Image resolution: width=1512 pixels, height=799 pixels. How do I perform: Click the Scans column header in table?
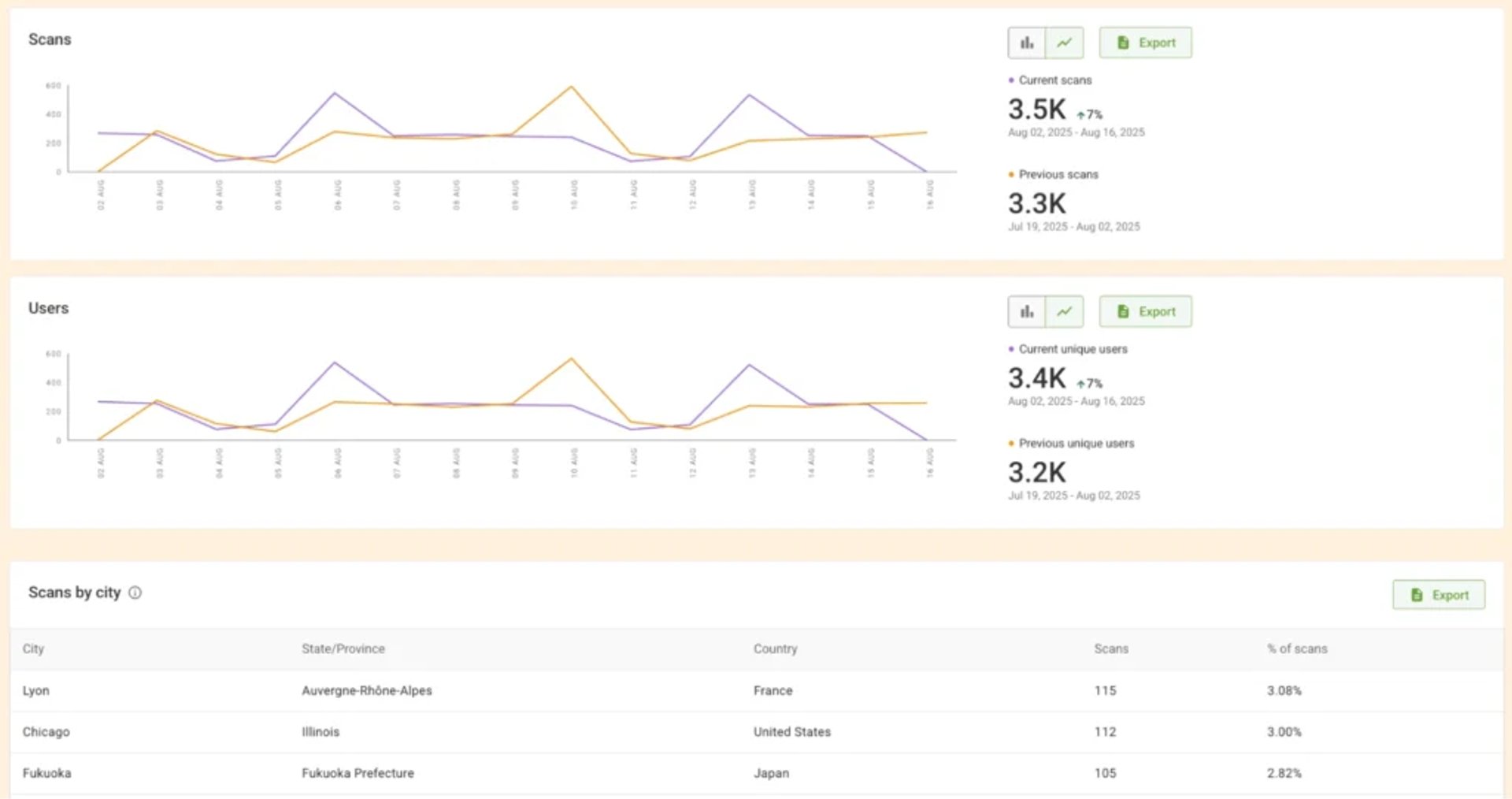1111,648
